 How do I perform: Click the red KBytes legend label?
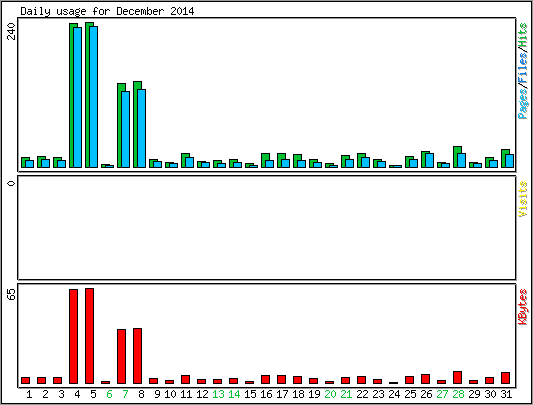[523, 307]
